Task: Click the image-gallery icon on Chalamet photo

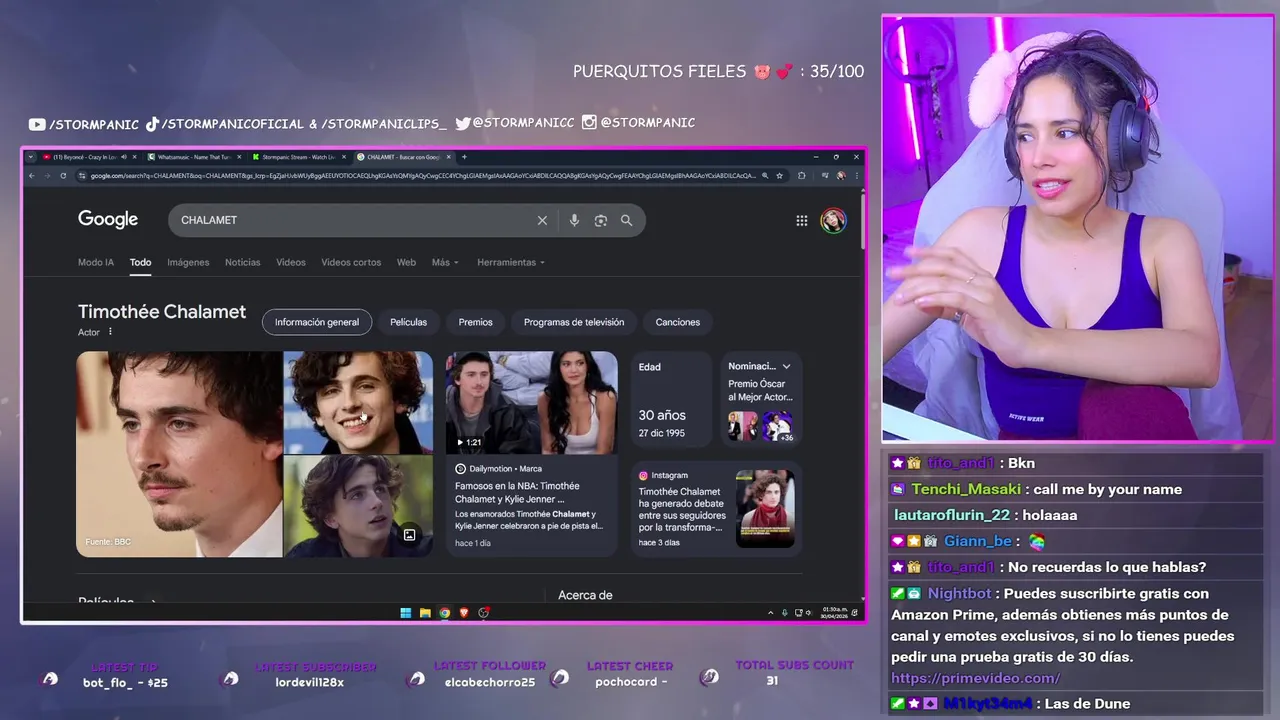Action: [x=409, y=535]
